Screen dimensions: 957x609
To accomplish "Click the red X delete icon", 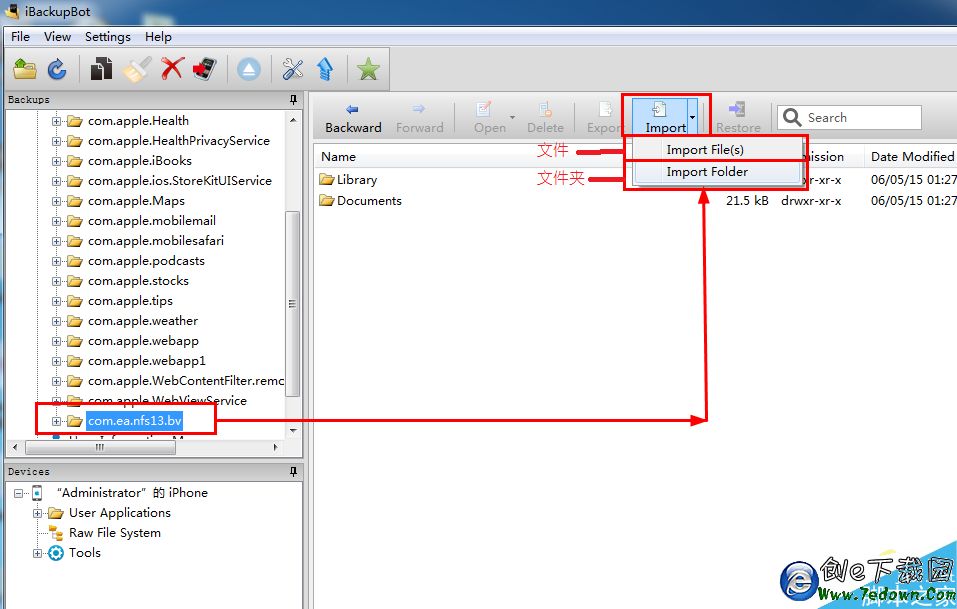I will pos(172,69).
